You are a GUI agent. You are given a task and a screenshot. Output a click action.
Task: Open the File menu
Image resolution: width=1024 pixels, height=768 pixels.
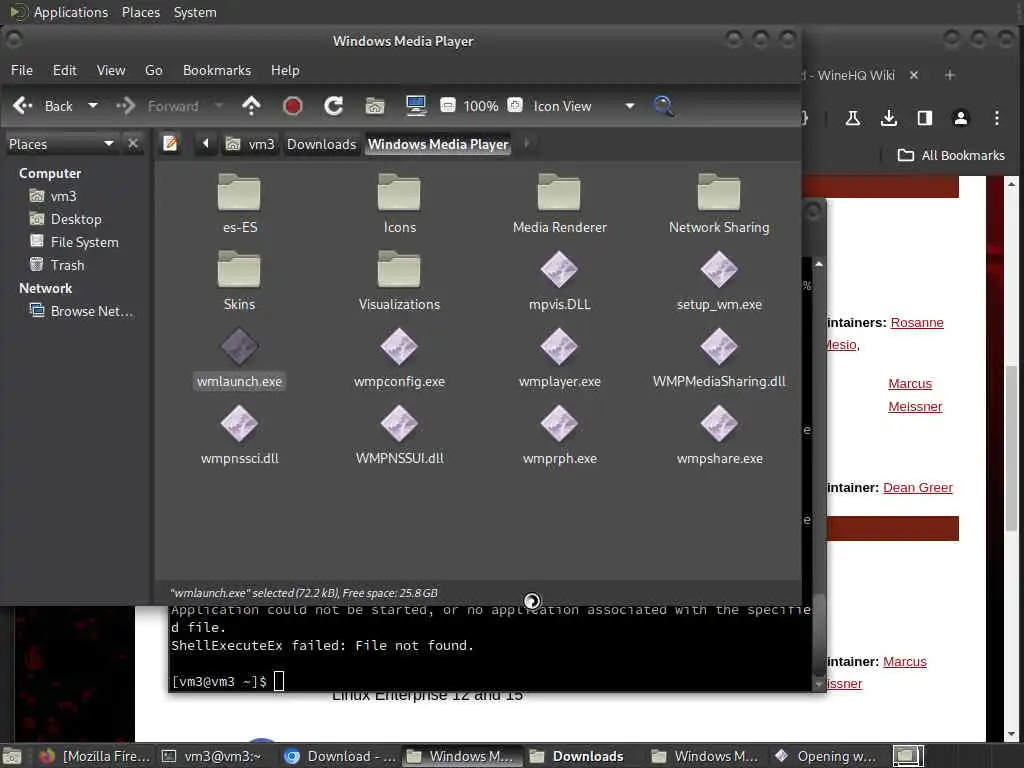point(22,70)
